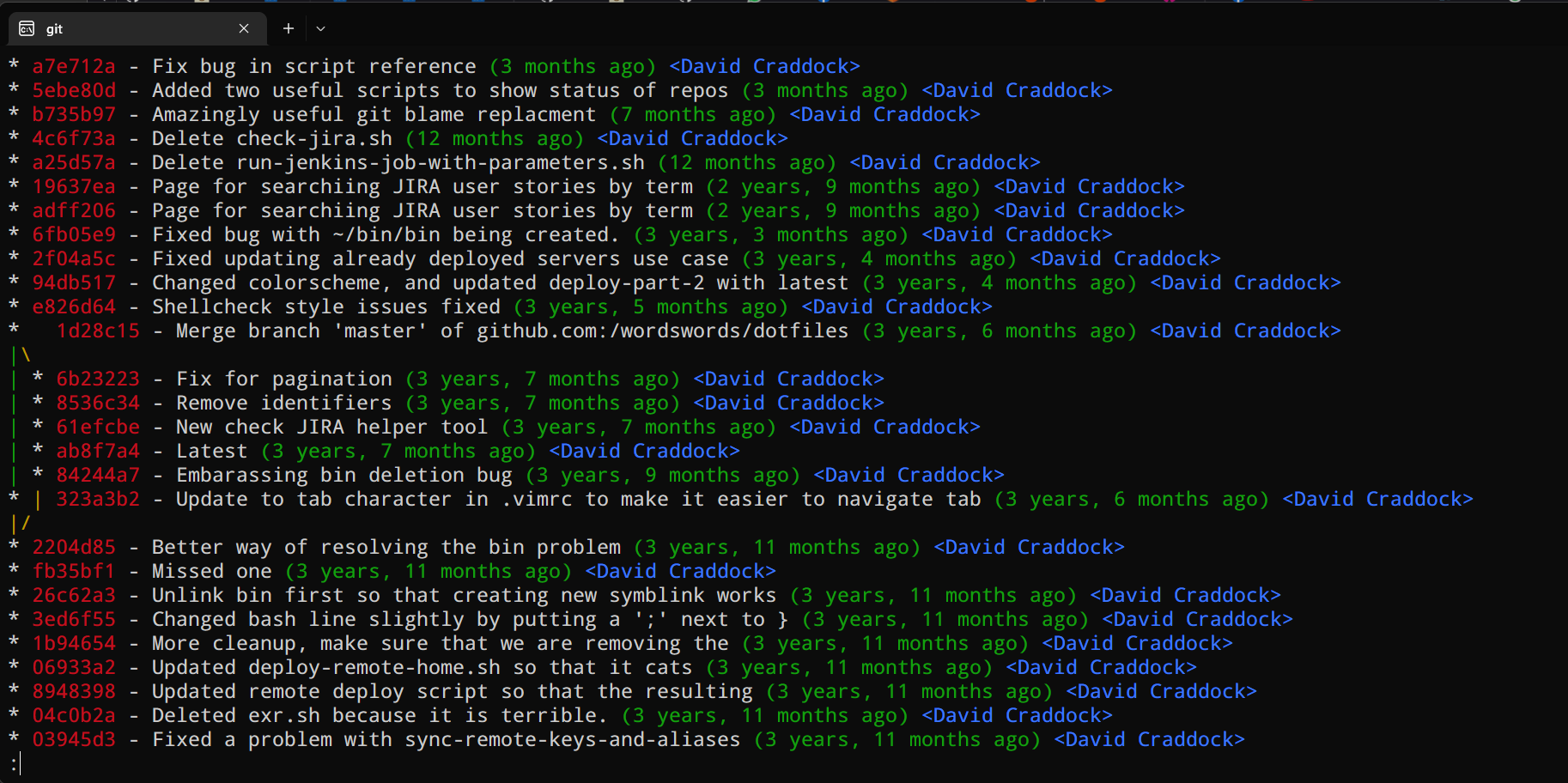Click commit hash 1b94654
Image resolution: width=1568 pixels, height=783 pixels.
pyautogui.click(x=74, y=643)
